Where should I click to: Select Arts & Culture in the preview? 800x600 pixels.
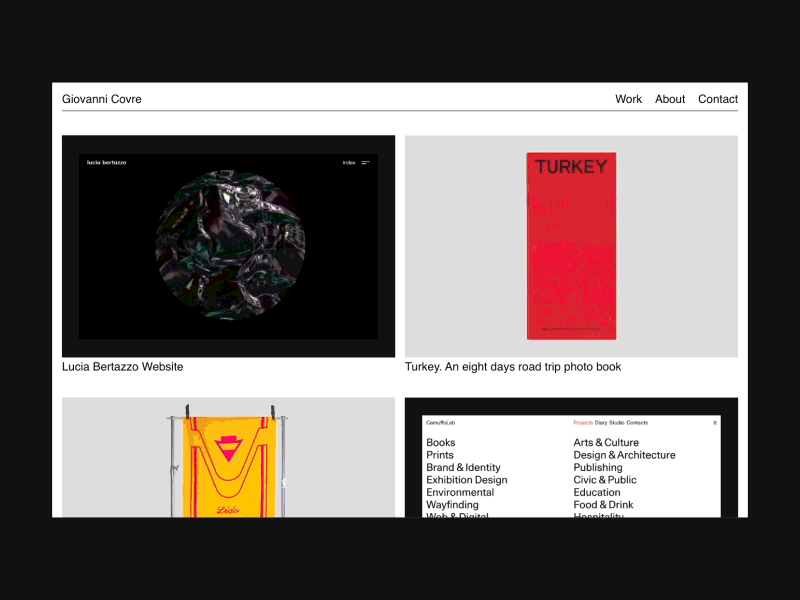tap(606, 442)
